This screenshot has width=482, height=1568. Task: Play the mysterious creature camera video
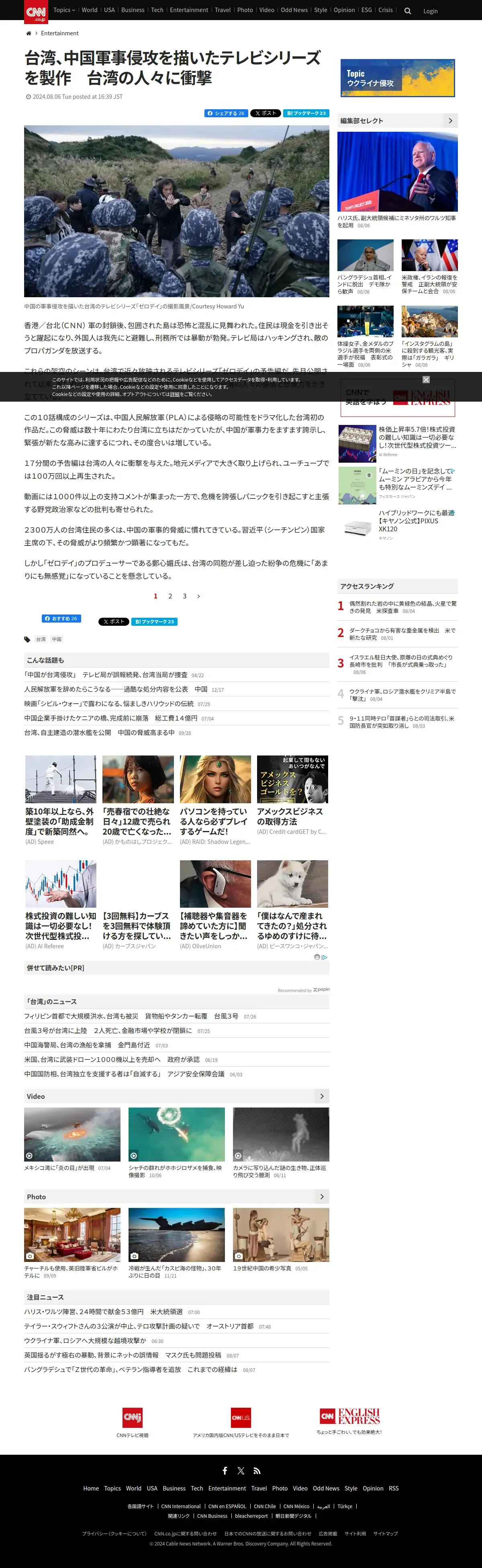[281, 1135]
